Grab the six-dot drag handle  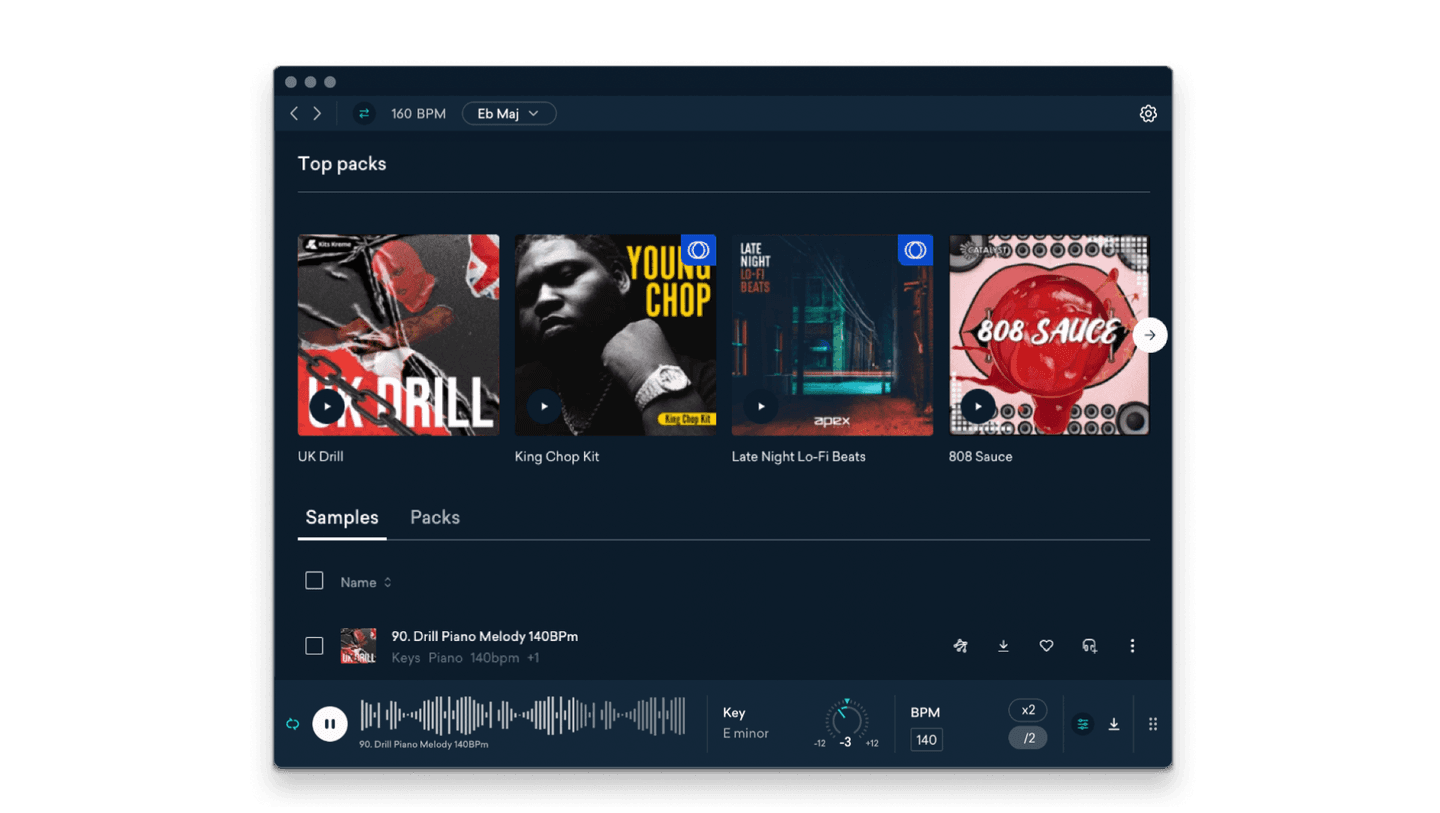coord(1153,724)
